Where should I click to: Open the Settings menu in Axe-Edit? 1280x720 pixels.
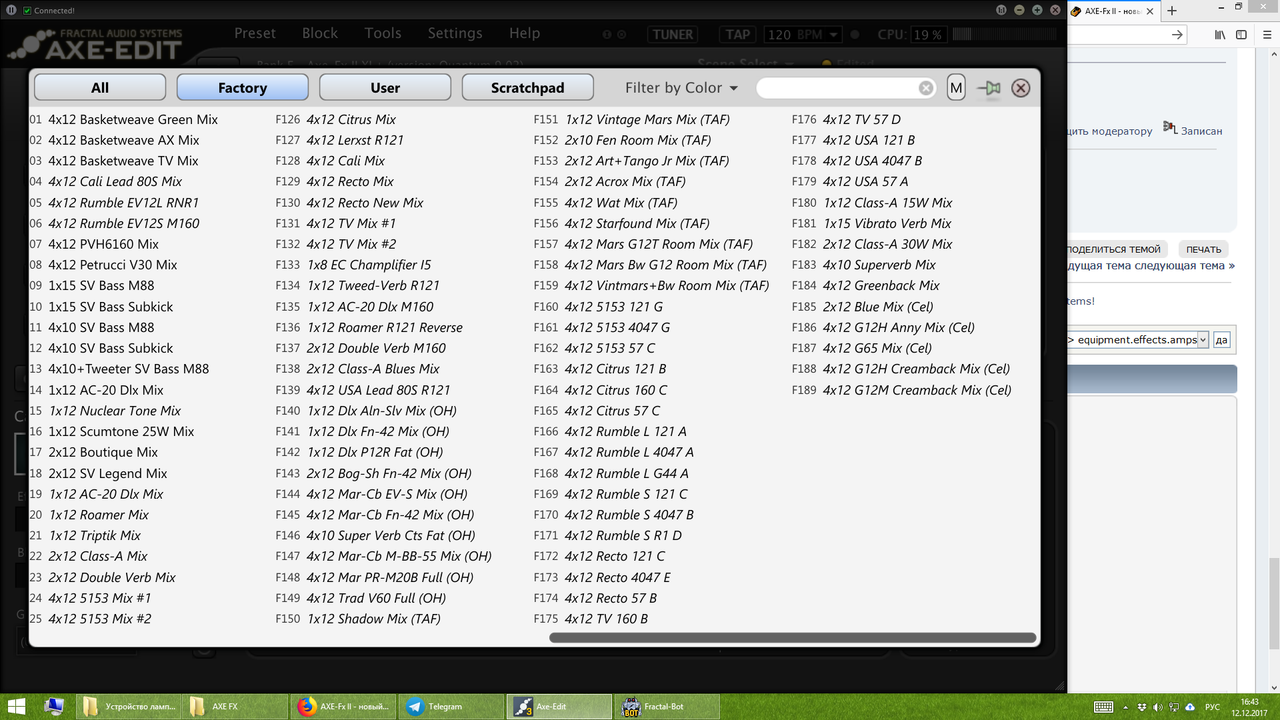pos(455,33)
